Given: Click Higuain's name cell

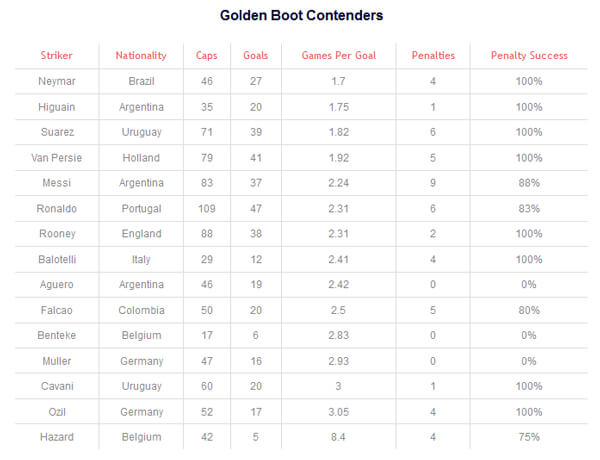Looking at the screenshot, I should [57, 107].
